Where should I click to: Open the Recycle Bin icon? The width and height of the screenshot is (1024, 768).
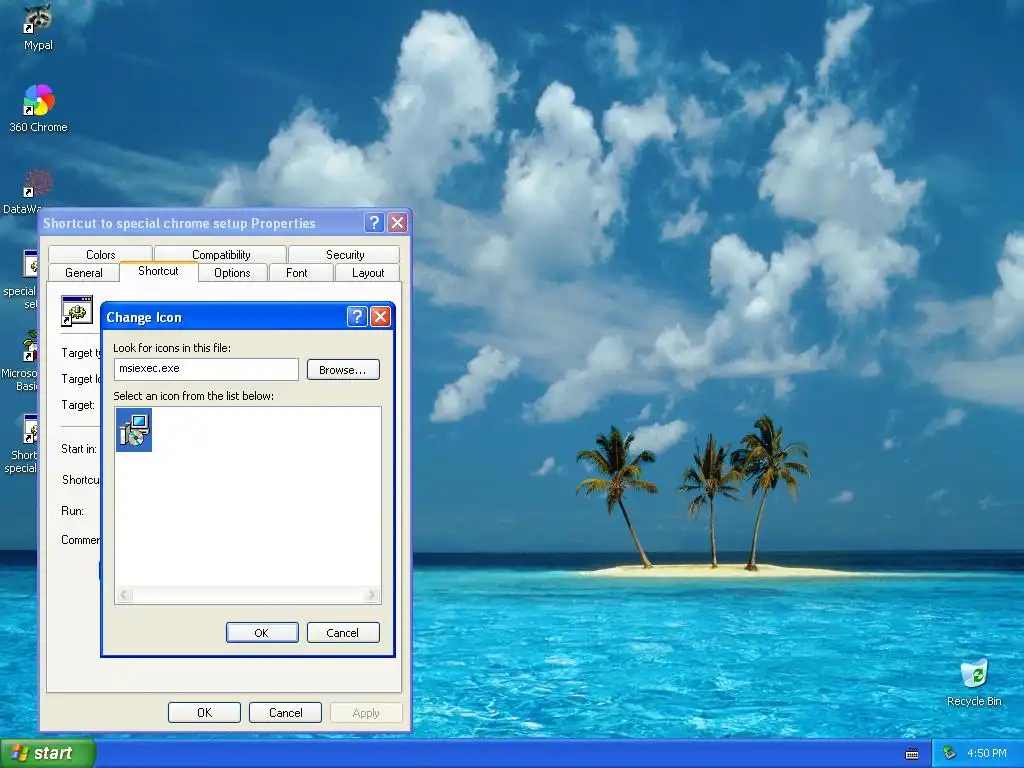[974, 682]
